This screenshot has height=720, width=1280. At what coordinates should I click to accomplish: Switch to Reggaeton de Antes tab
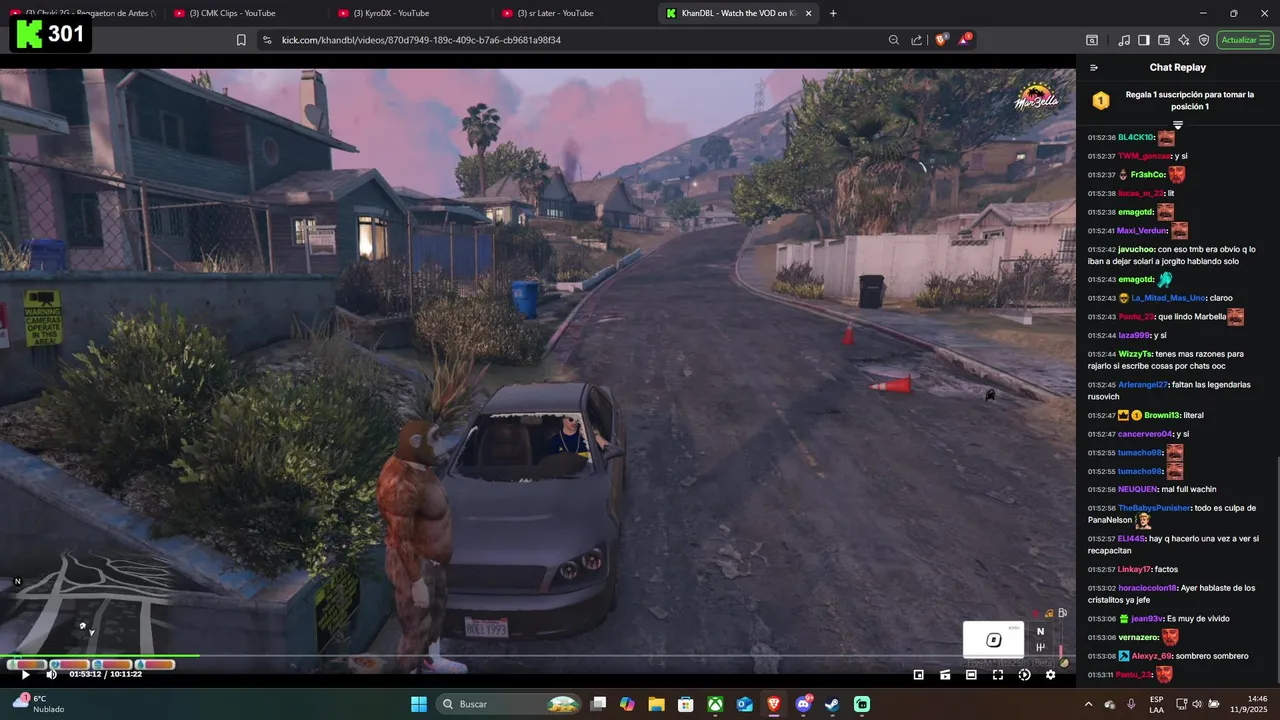82,13
